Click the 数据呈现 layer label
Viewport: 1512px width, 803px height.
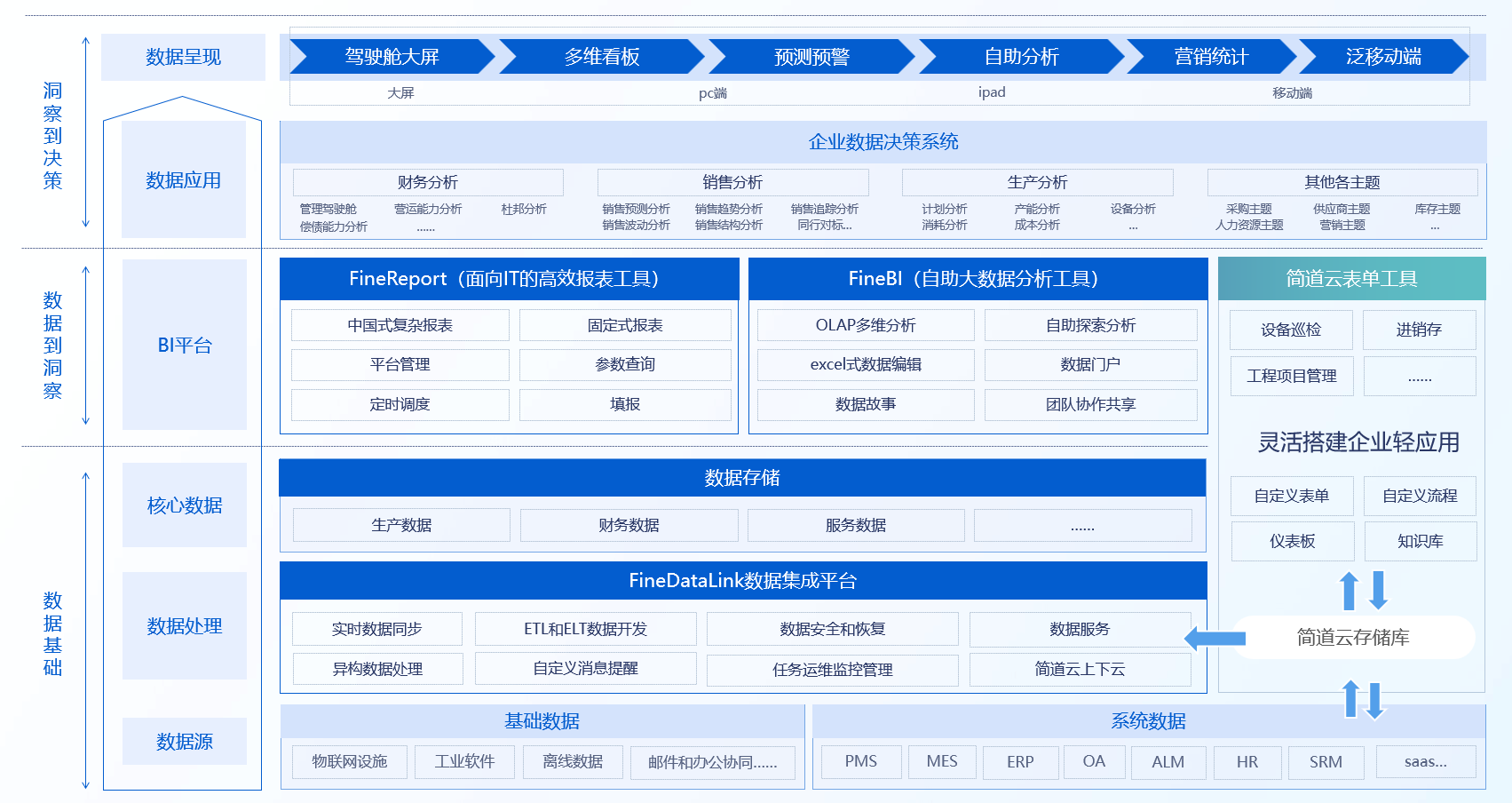click(183, 57)
